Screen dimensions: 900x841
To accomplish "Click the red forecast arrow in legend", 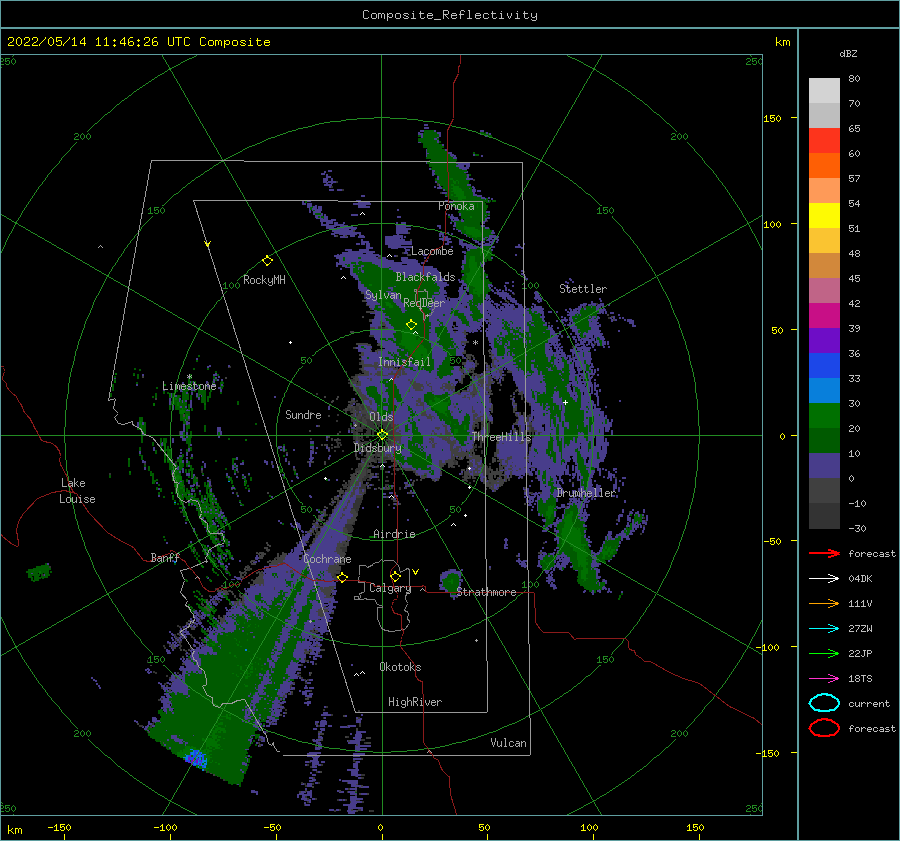I will point(824,553).
